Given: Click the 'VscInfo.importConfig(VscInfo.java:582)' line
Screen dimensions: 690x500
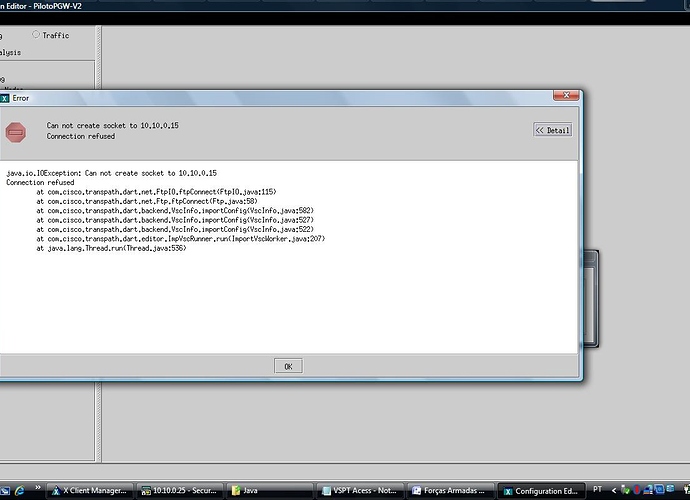Looking at the screenshot, I should [175, 210].
